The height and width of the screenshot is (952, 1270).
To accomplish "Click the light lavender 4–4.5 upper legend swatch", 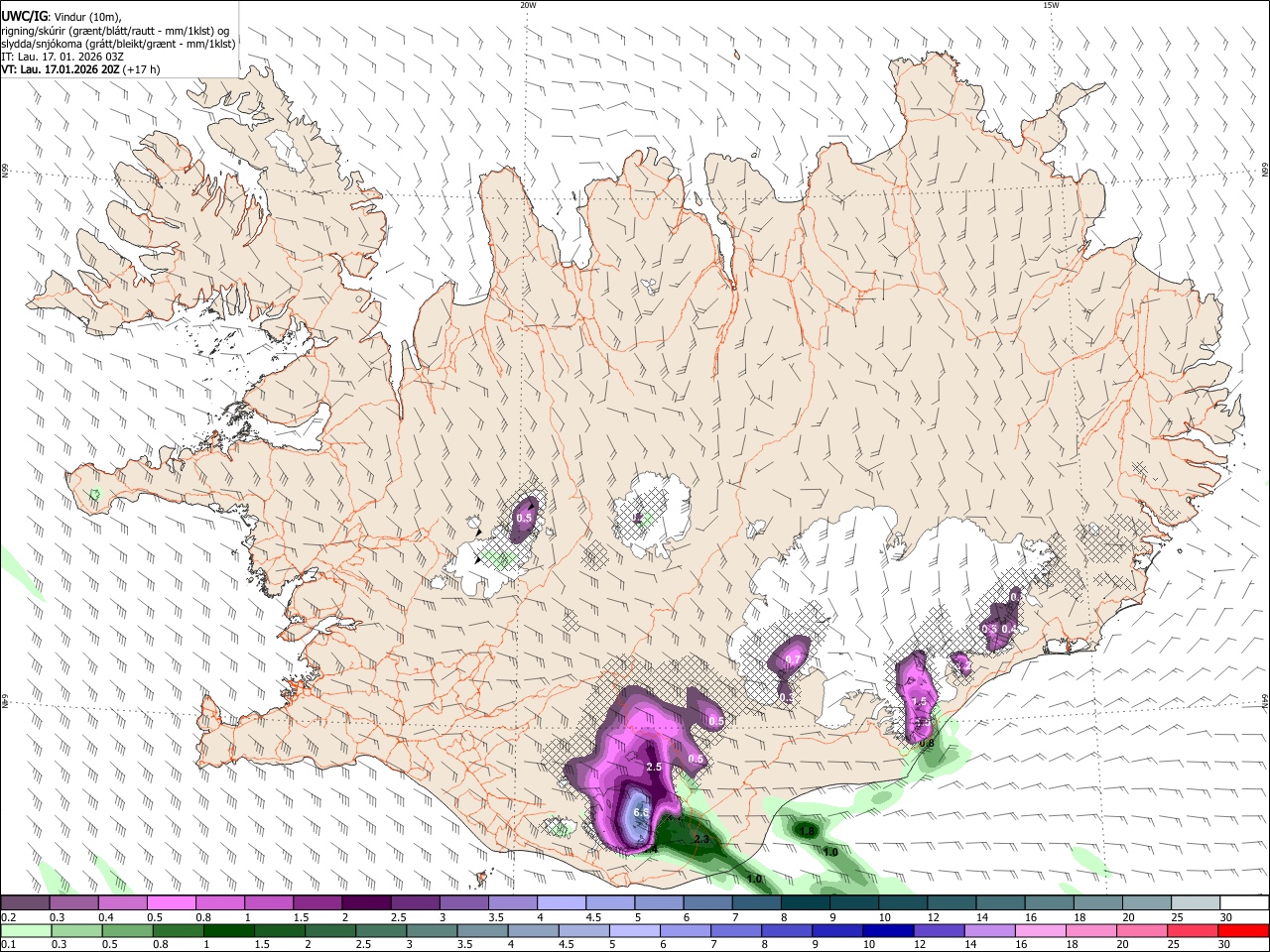I will click(562, 903).
